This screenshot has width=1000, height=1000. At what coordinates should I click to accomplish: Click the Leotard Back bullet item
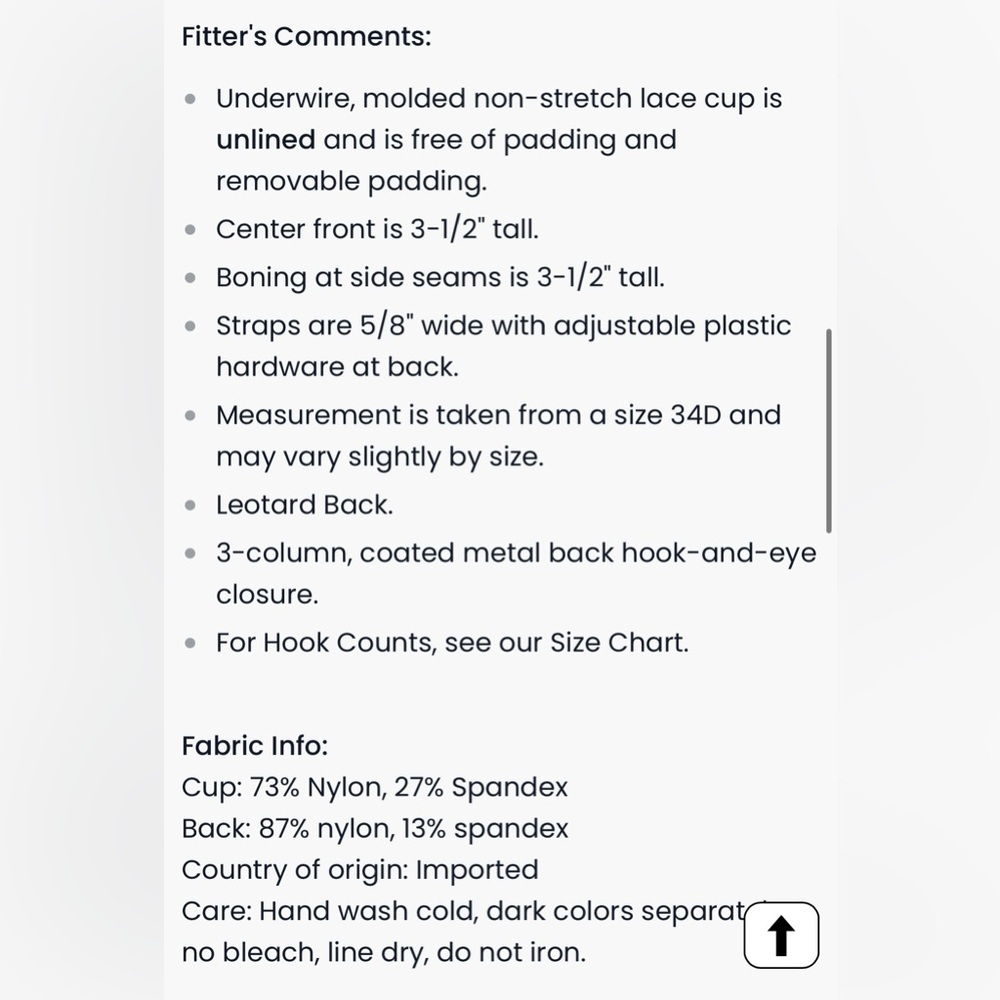click(304, 504)
